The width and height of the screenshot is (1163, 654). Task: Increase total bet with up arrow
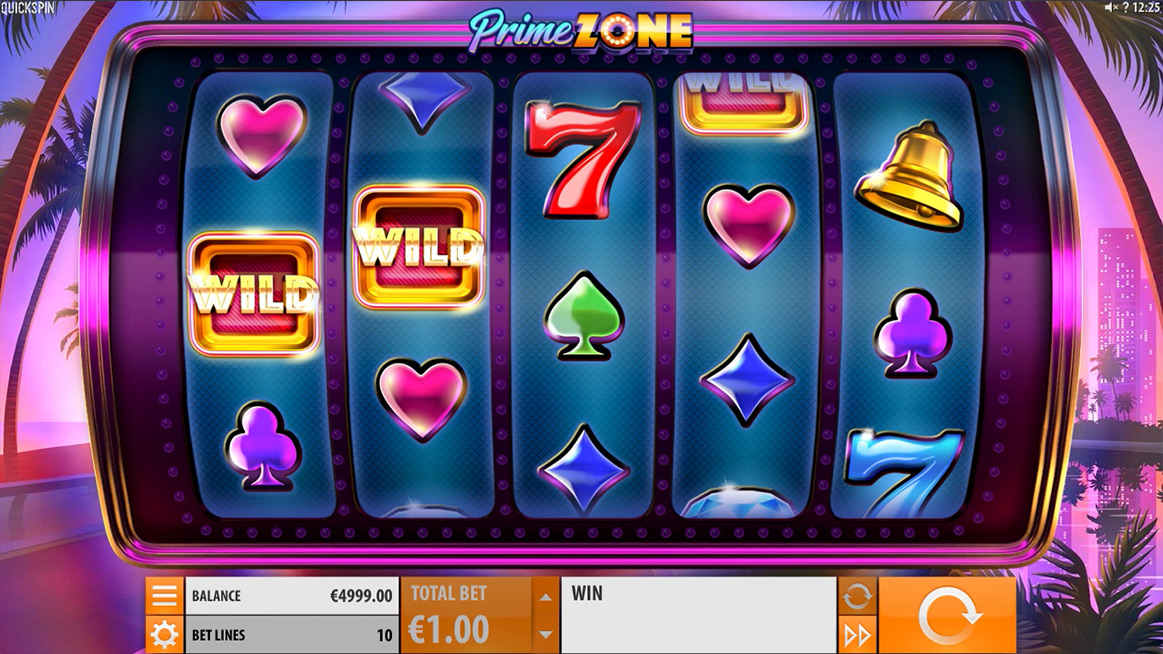[545, 598]
